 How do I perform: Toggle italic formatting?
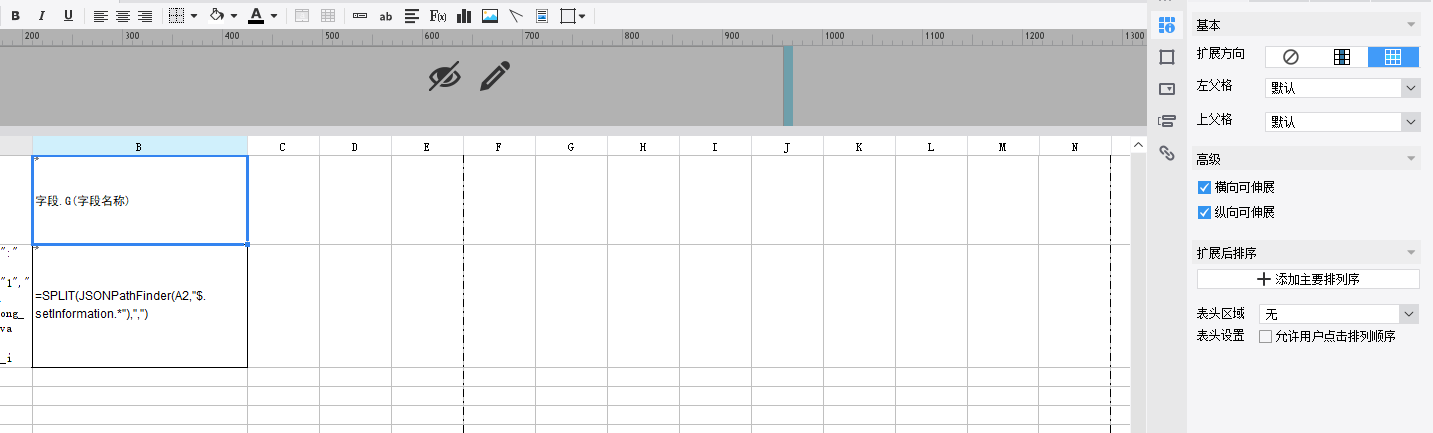[x=42, y=16]
